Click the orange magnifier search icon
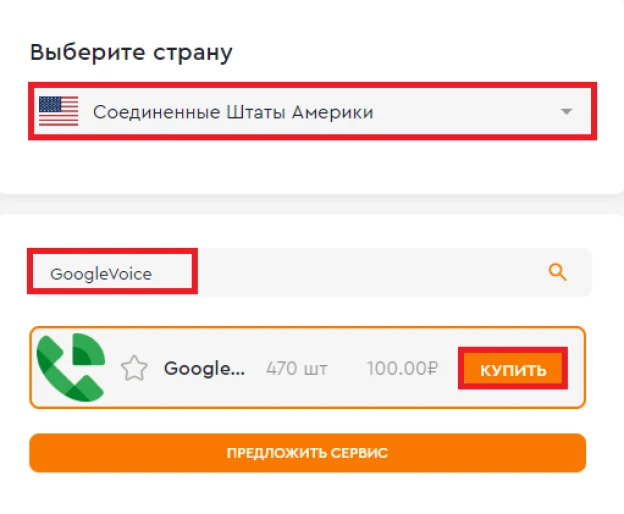Viewport: 624px width, 514px height. (557, 273)
